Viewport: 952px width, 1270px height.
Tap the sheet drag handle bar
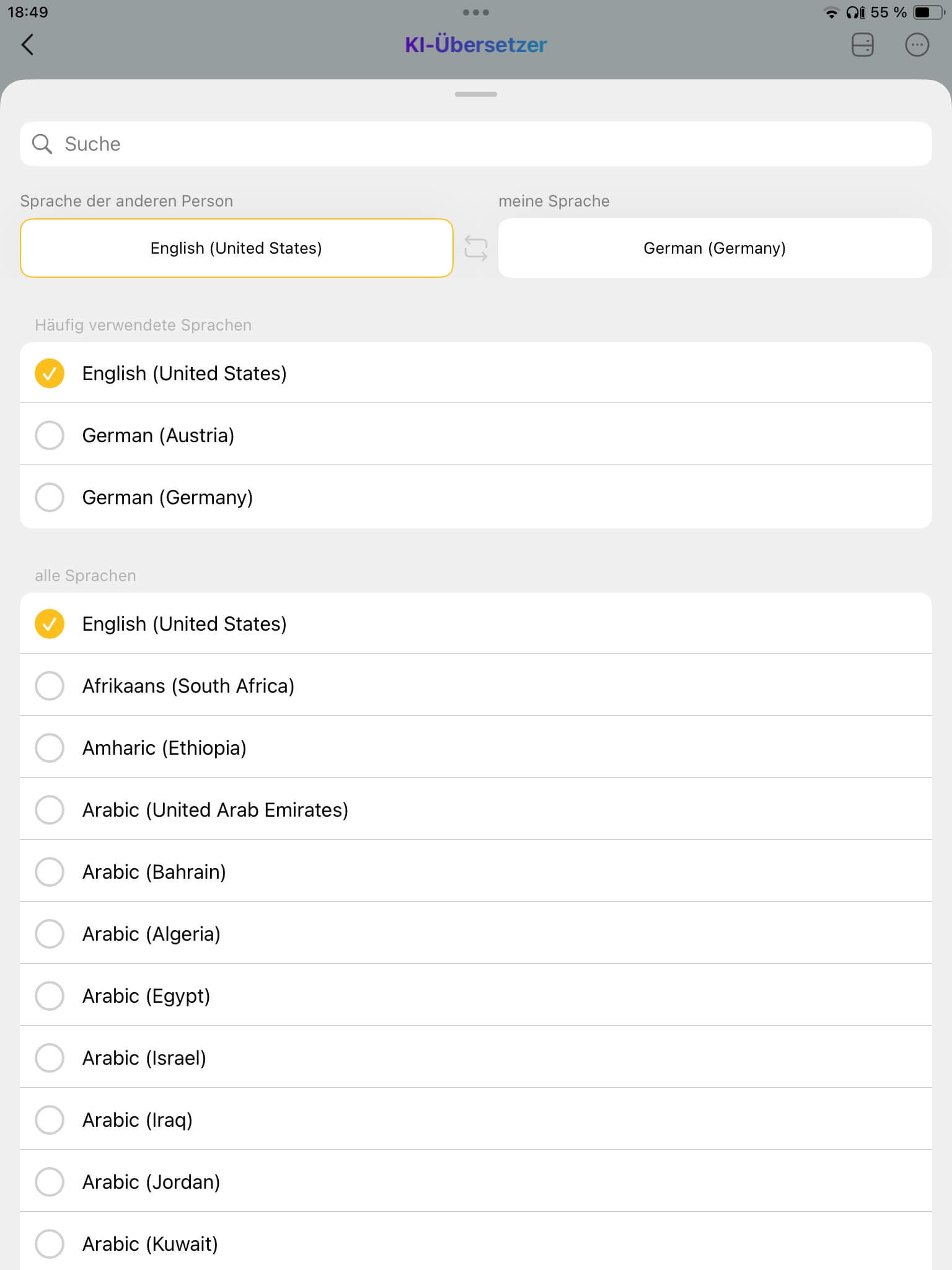pyautogui.click(x=475, y=94)
